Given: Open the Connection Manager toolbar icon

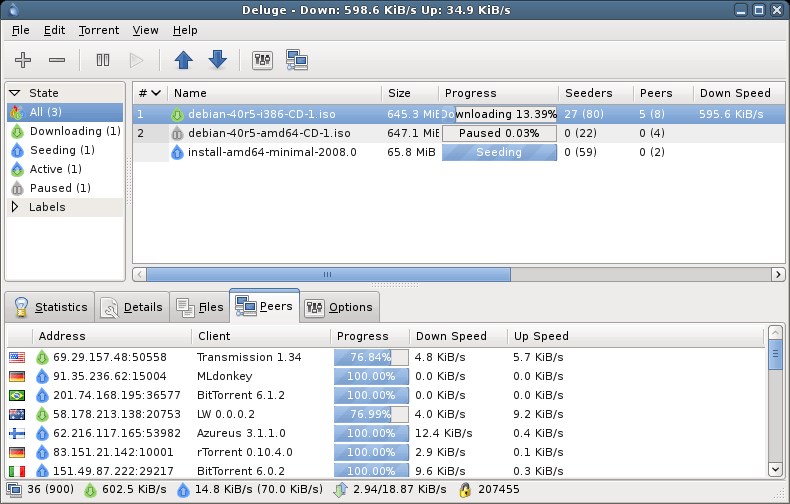Looking at the screenshot, I should (297, 60).
